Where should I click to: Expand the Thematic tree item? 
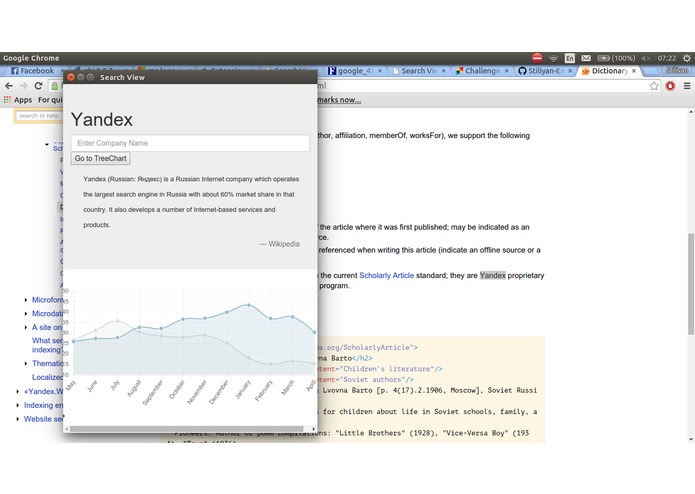26,364
